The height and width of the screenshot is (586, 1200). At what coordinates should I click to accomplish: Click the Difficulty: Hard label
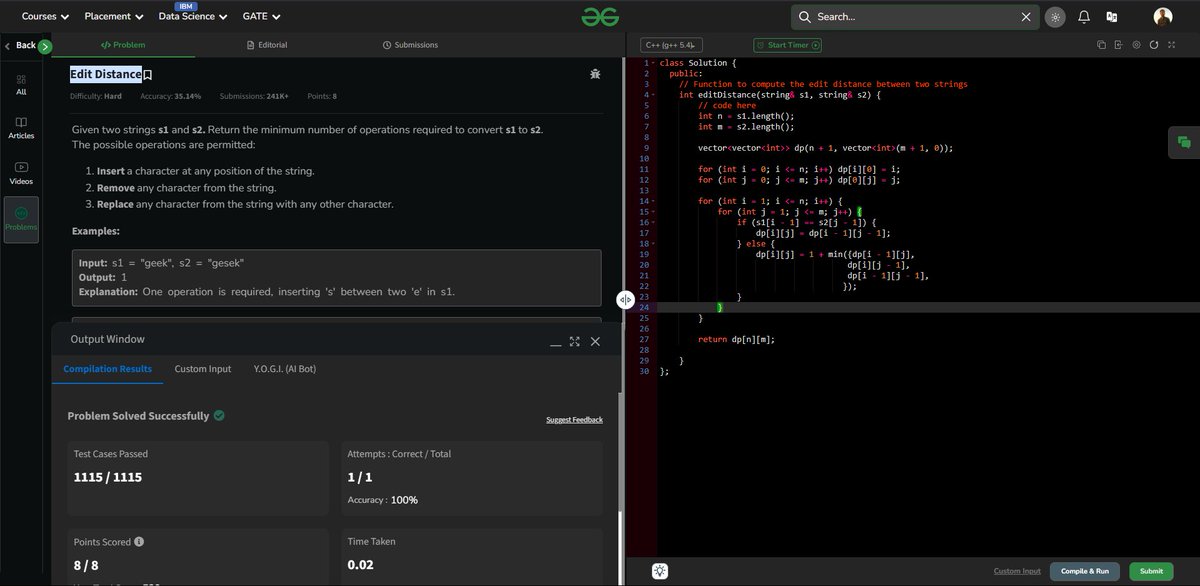(x=96, y=96)
